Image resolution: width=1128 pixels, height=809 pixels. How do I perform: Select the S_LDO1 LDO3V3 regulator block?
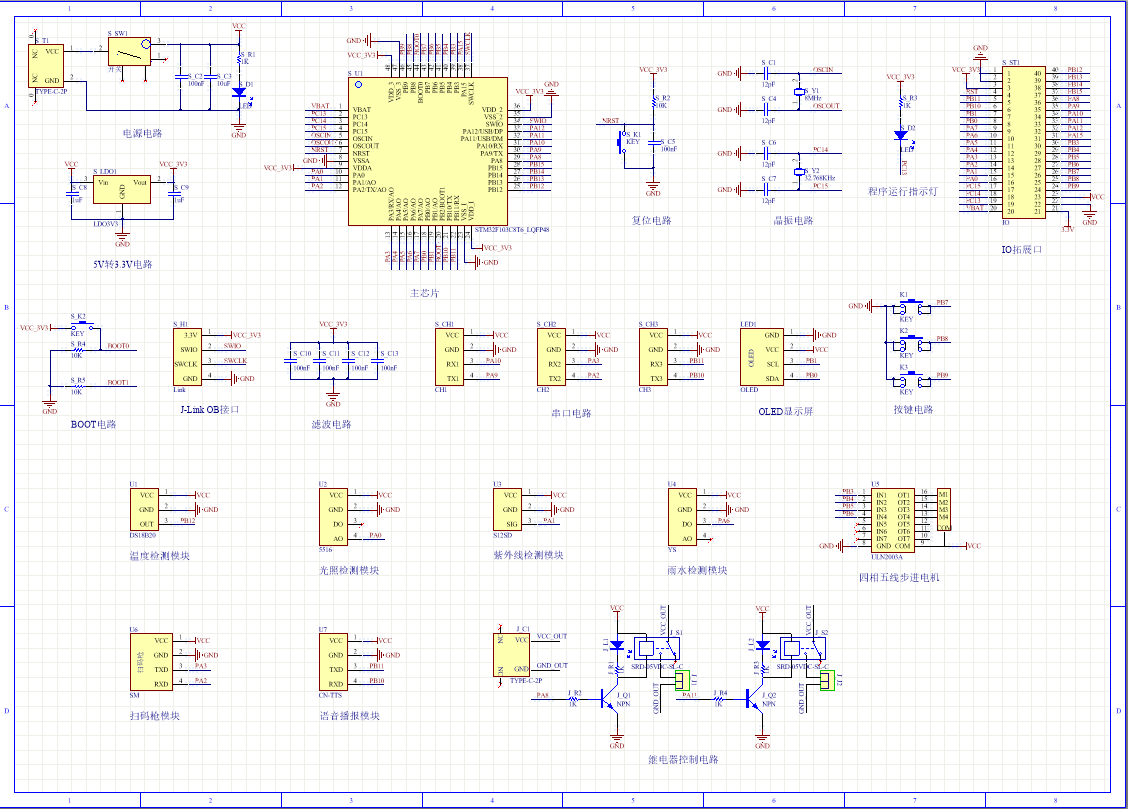pos(122,188)
